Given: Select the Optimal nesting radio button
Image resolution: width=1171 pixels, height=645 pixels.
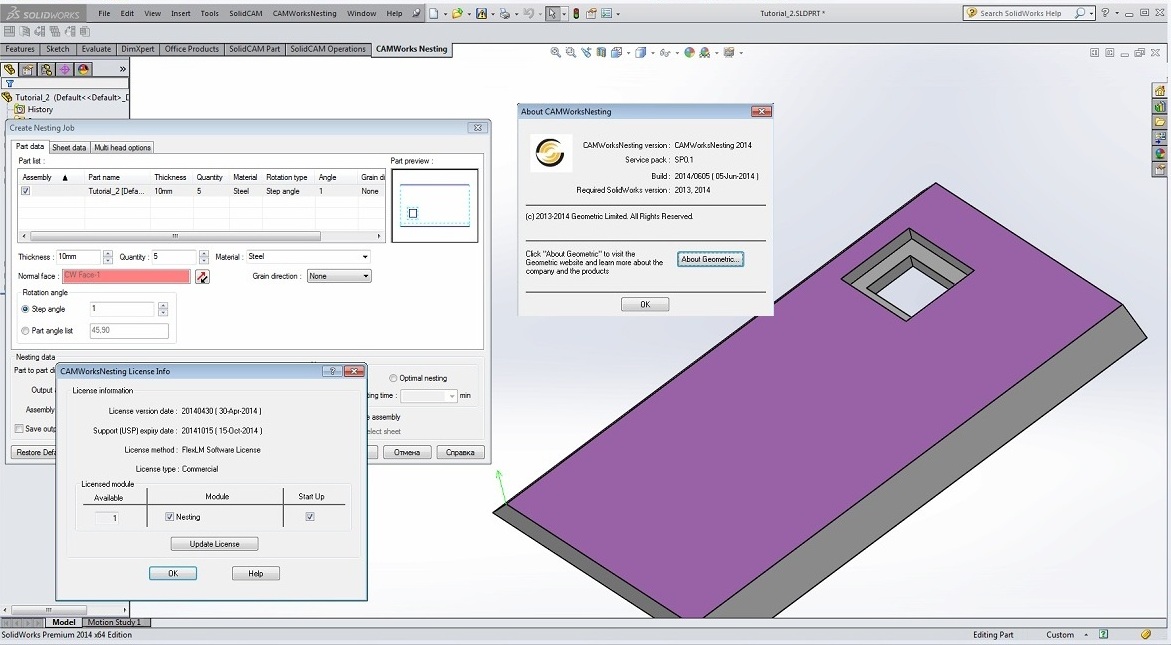Looking at the screenshot, I should 393,378.
